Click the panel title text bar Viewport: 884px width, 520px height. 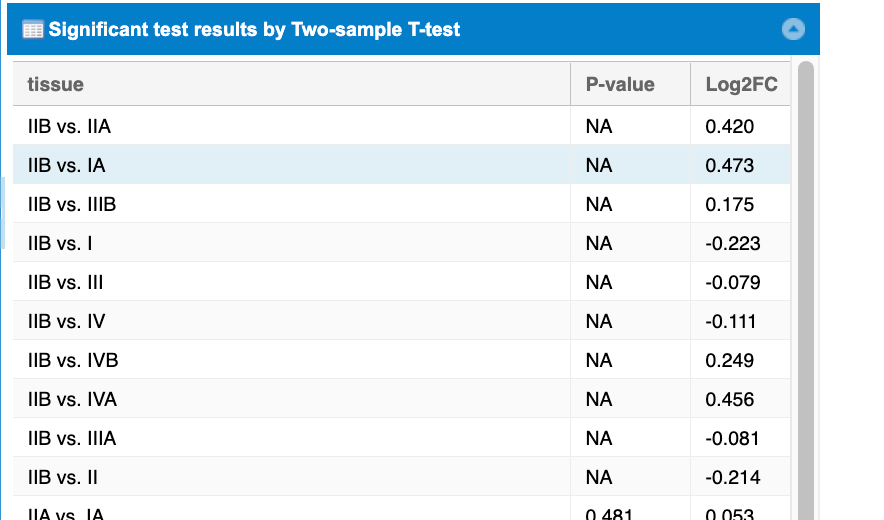255,30
